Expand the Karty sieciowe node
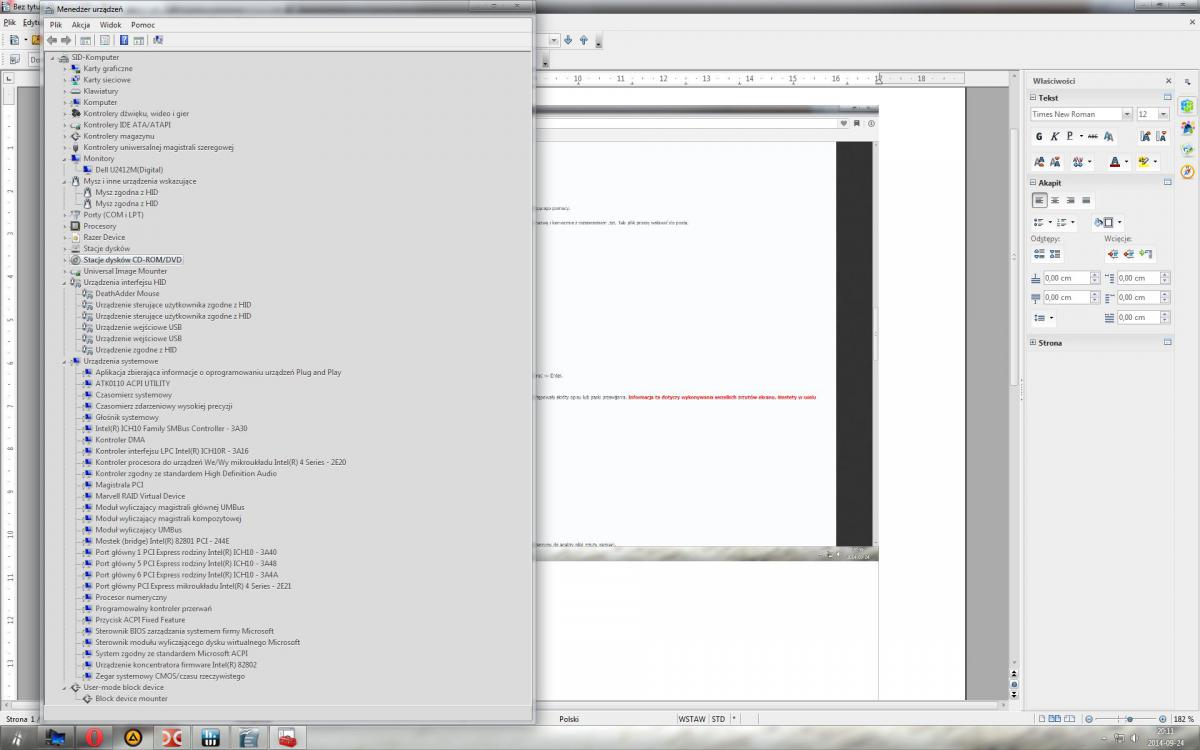The width and height of the screenshot is (1200, 750). 66,80
